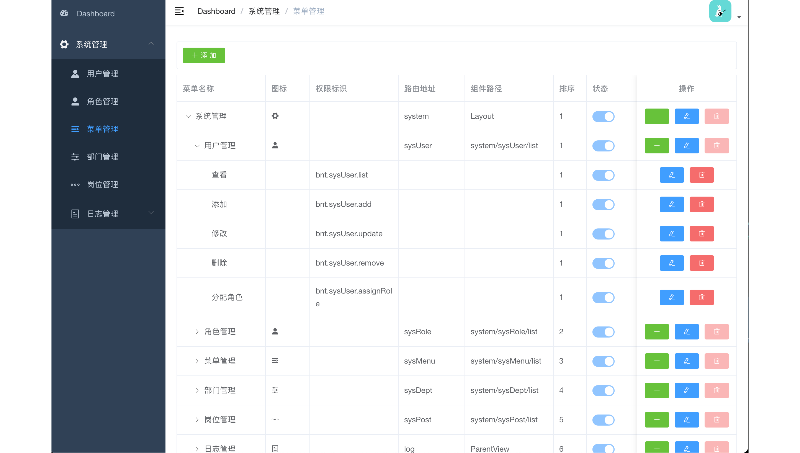Click green add-child button in sysPost row

(x=657, y=420)
